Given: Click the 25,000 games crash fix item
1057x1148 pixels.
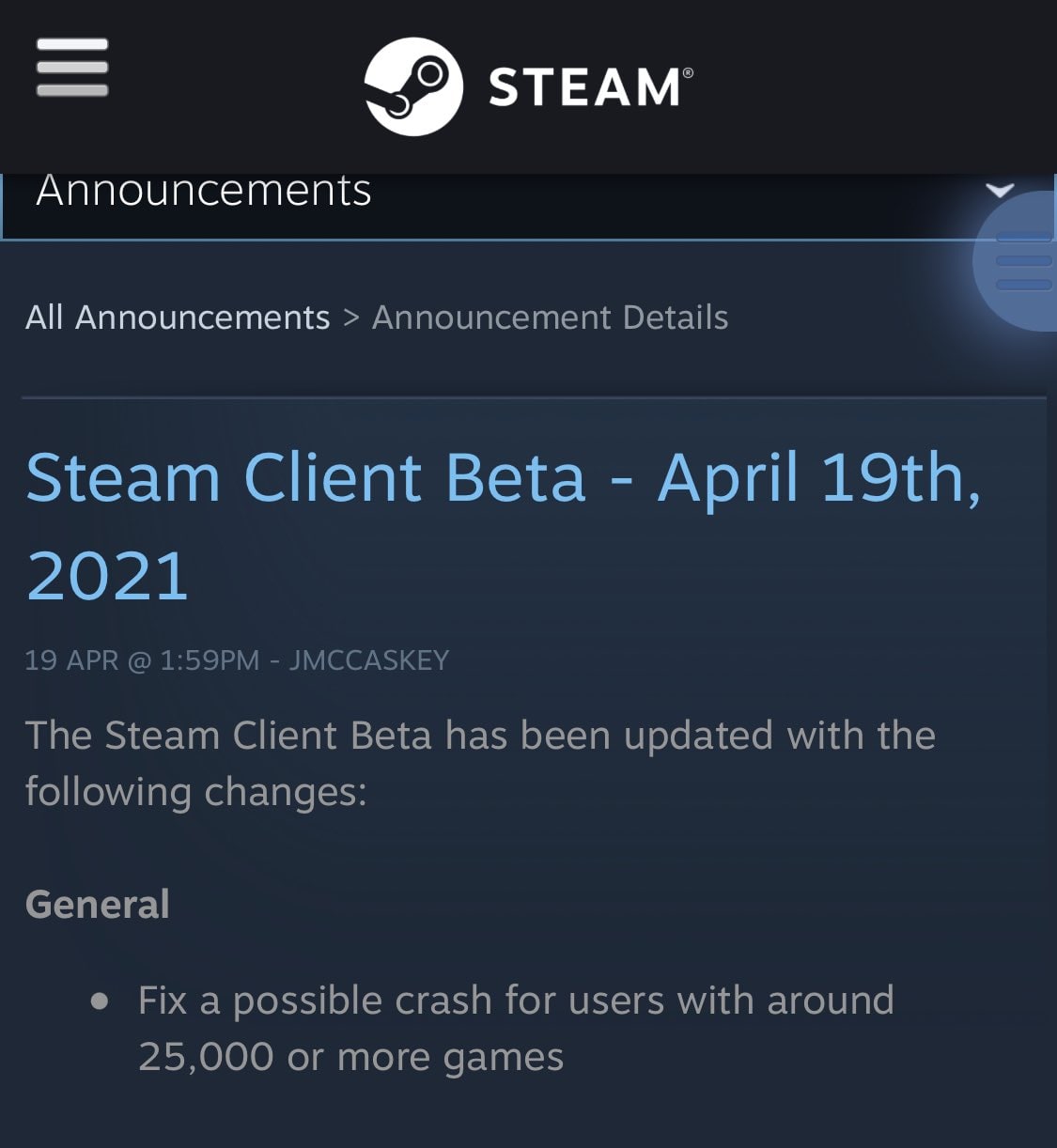Looking at the screenshot, I should tap(515, 1028).
